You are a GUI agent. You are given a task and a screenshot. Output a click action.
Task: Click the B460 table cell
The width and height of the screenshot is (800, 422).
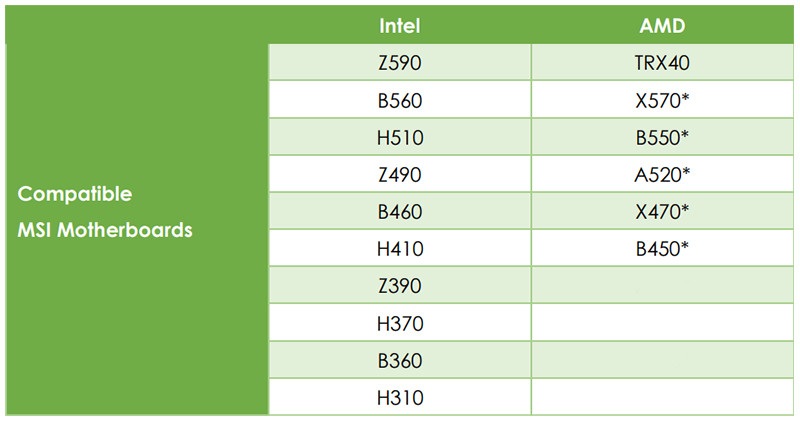tap(399, 211)
